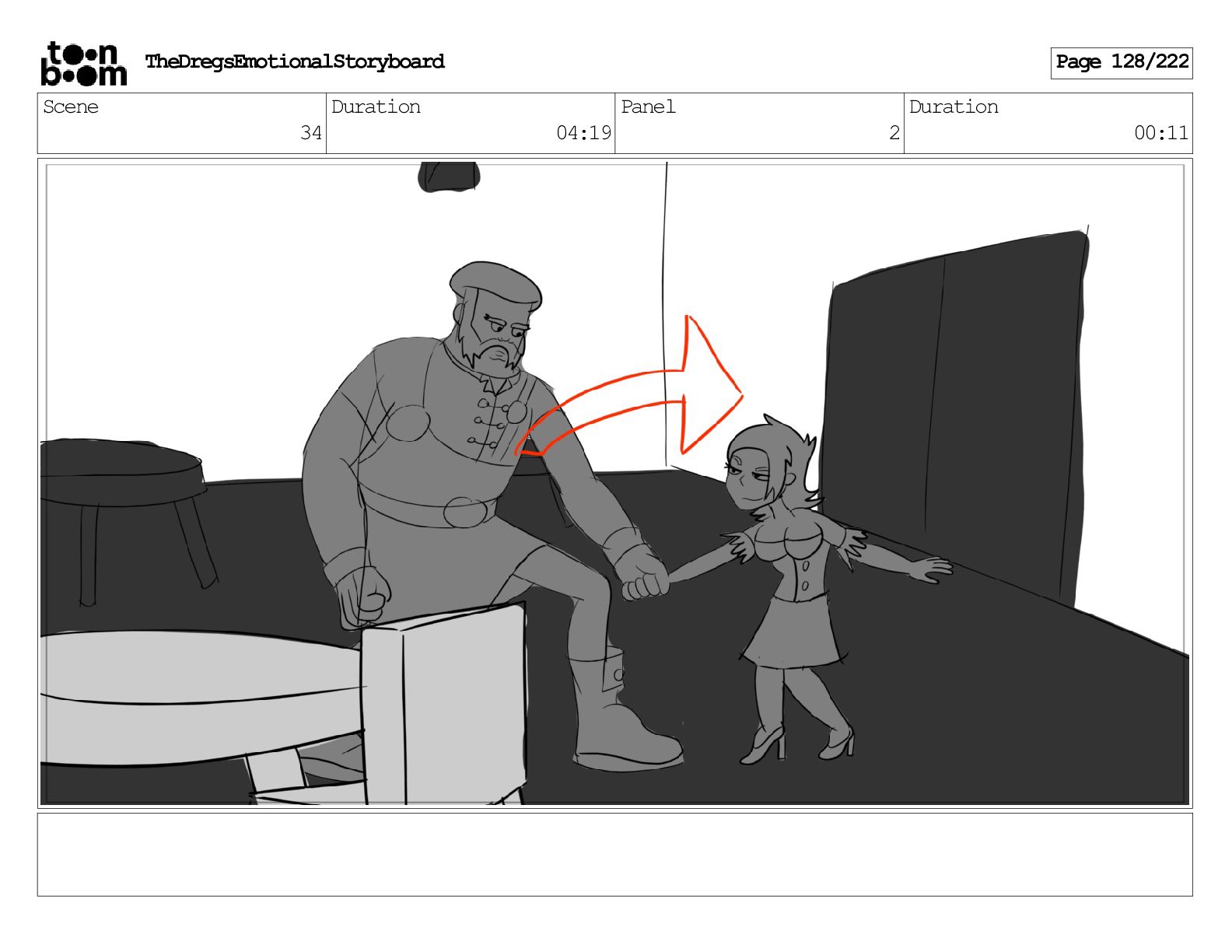Click the Panel label
The width and height of the screenshot is (1232, 952).
coord(648,107)
